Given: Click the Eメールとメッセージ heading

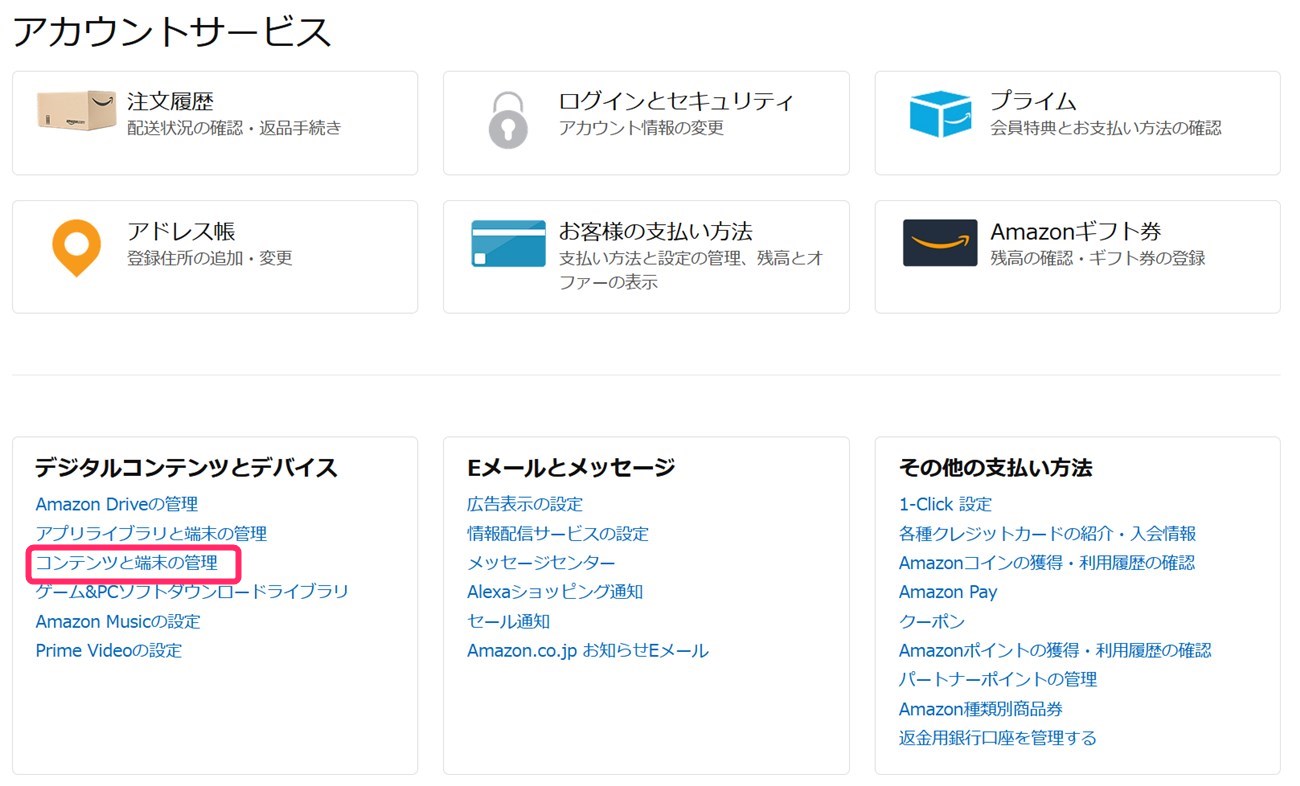Looking at the screenshot, I should pos(571,468).
